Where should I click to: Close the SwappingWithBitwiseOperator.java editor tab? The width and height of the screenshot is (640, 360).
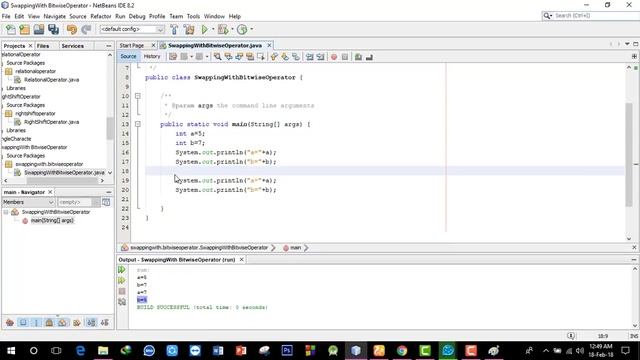[x=269, y=45]
